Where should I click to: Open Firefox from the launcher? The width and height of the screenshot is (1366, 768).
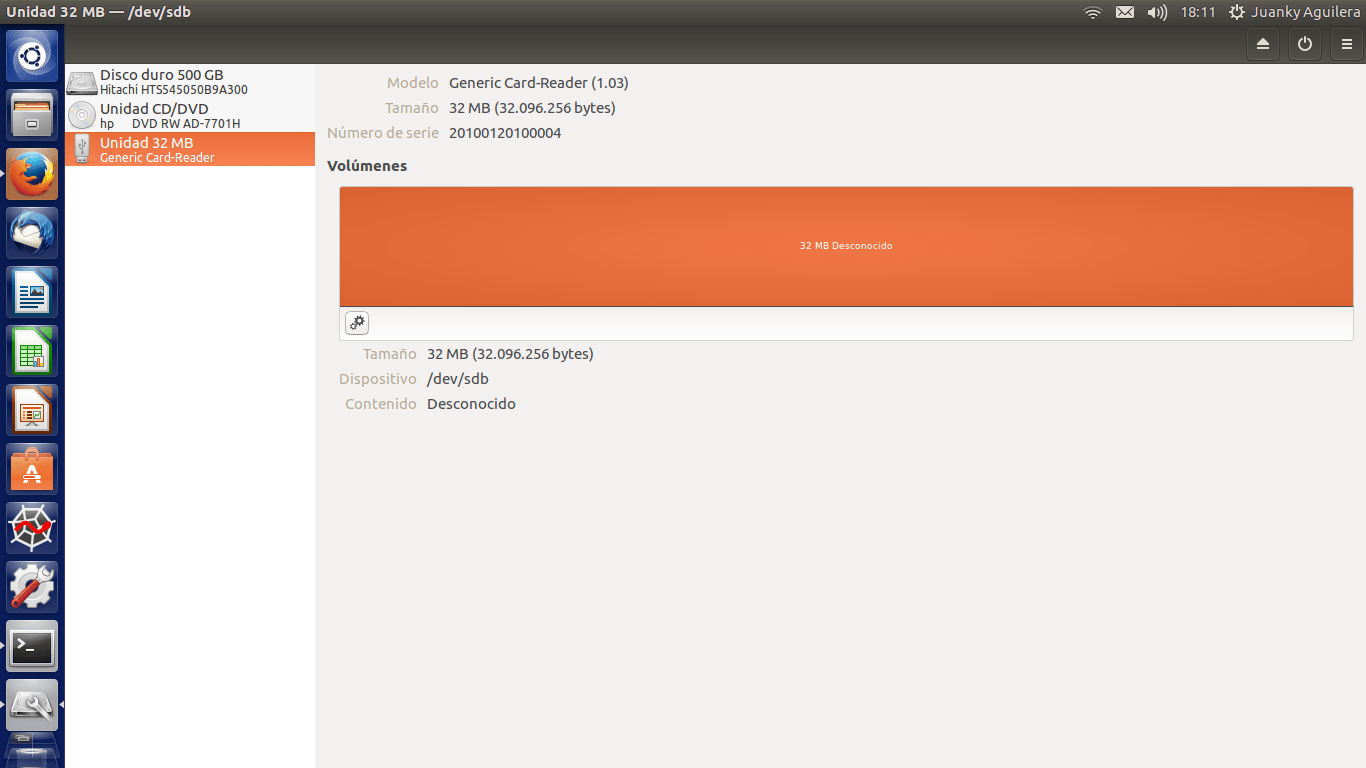coord(32,173)
